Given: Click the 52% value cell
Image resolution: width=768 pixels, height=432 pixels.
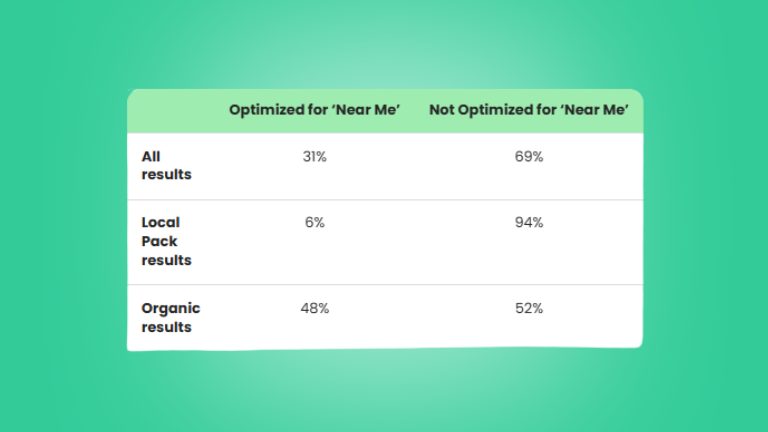Looking at the screenshot, I should tap(529, 309).
